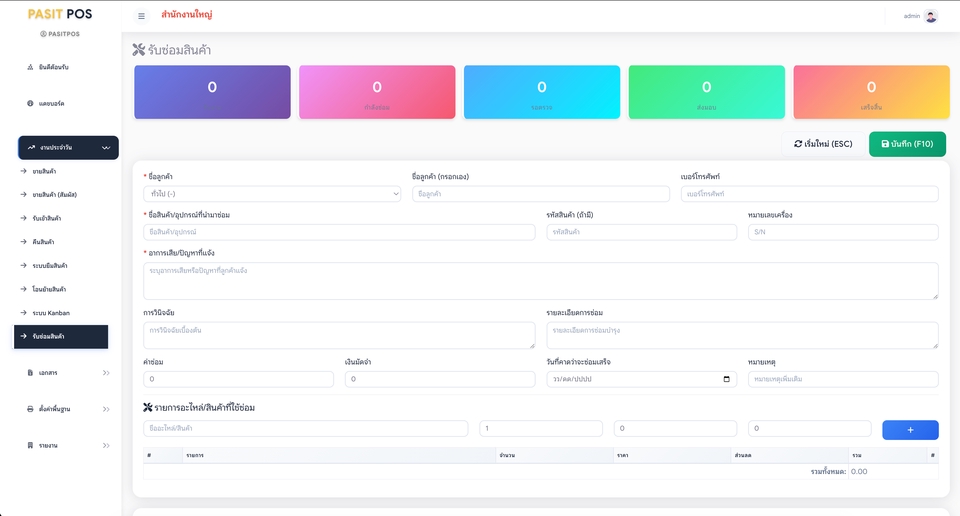Toggle the hamburger sidebar menu icon
Image resolution: width=960 pixels, height=516 pixels.
coord(141,16)
